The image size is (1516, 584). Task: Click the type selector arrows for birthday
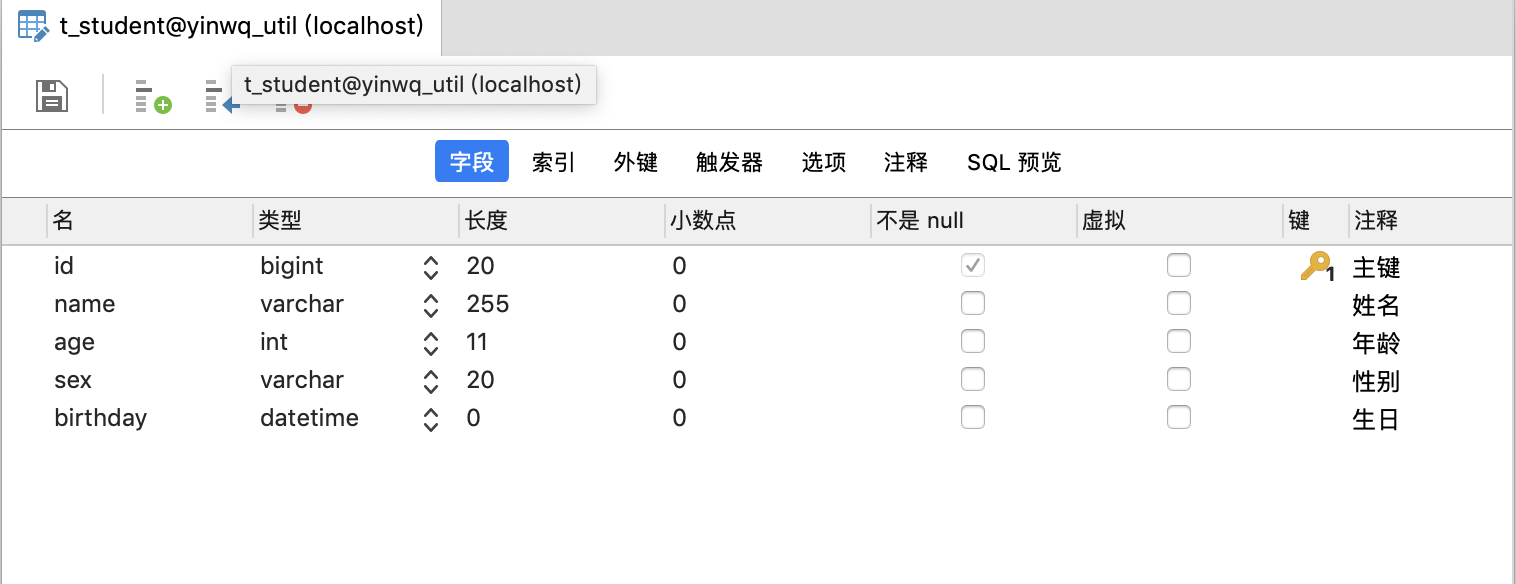[x=430, y=418]
